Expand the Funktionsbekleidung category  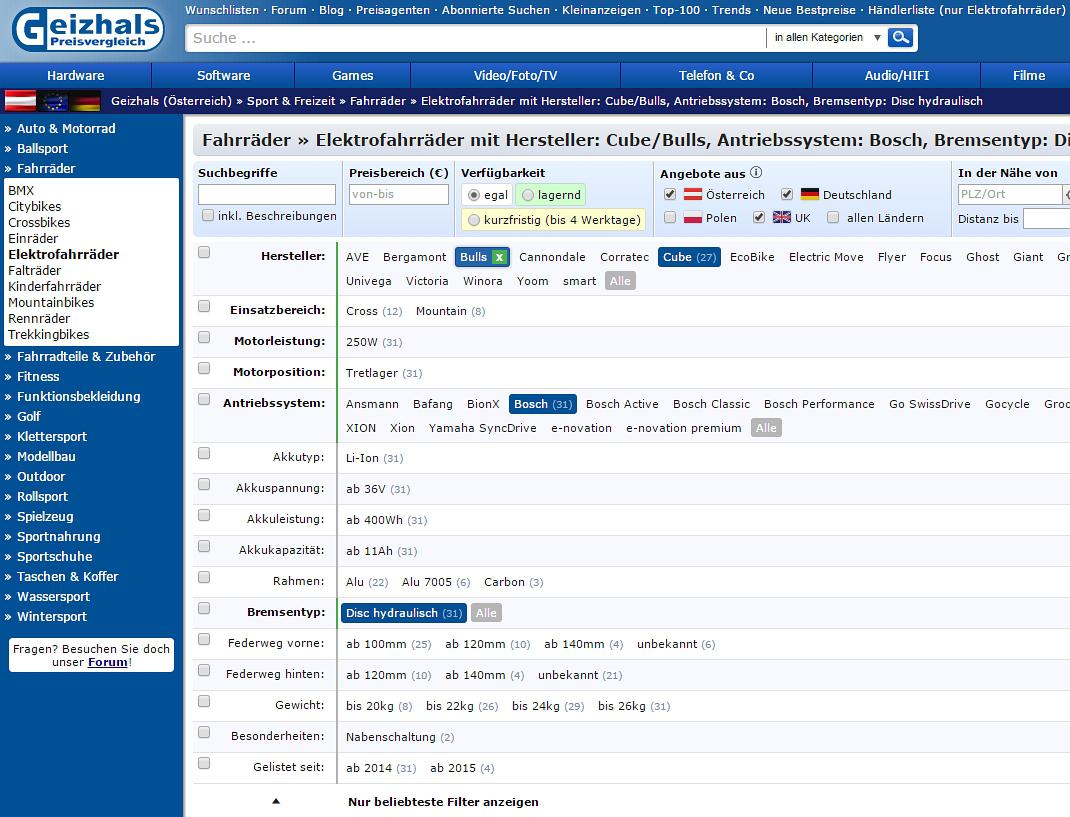78,397
